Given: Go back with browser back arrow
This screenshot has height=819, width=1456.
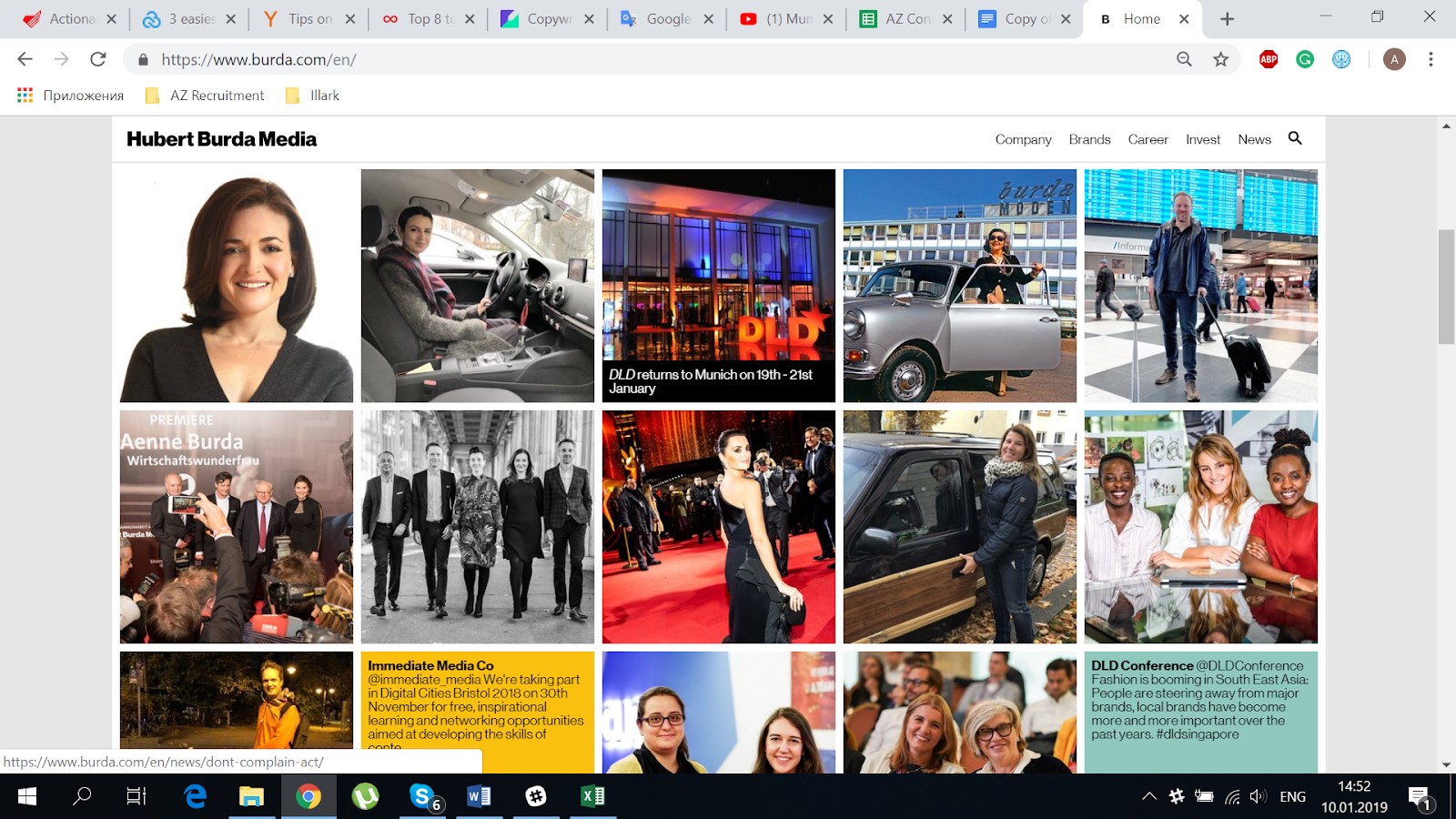Looking at the screenshot, I should point(25,59).
